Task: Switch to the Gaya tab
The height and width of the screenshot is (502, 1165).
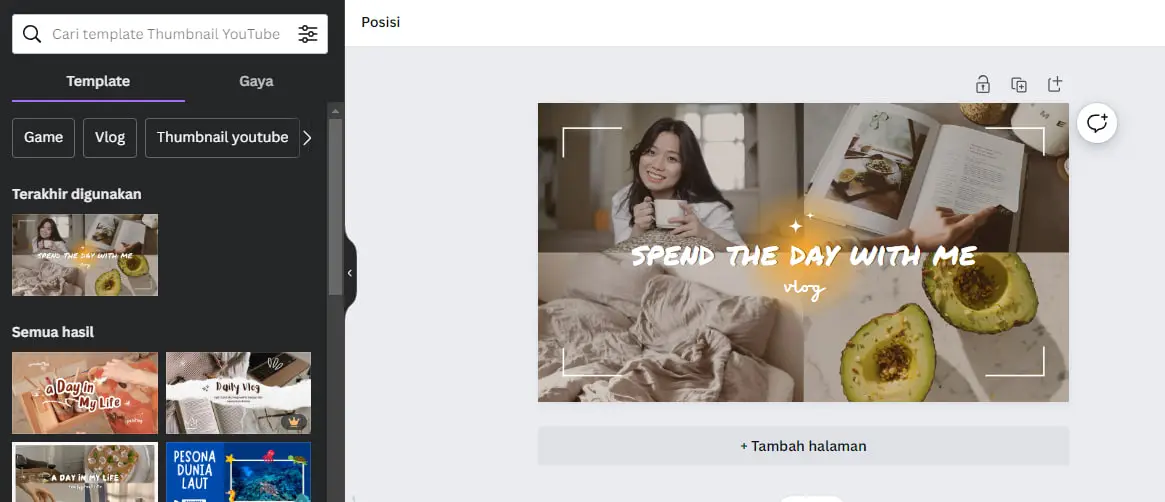Action: point(256,81)
